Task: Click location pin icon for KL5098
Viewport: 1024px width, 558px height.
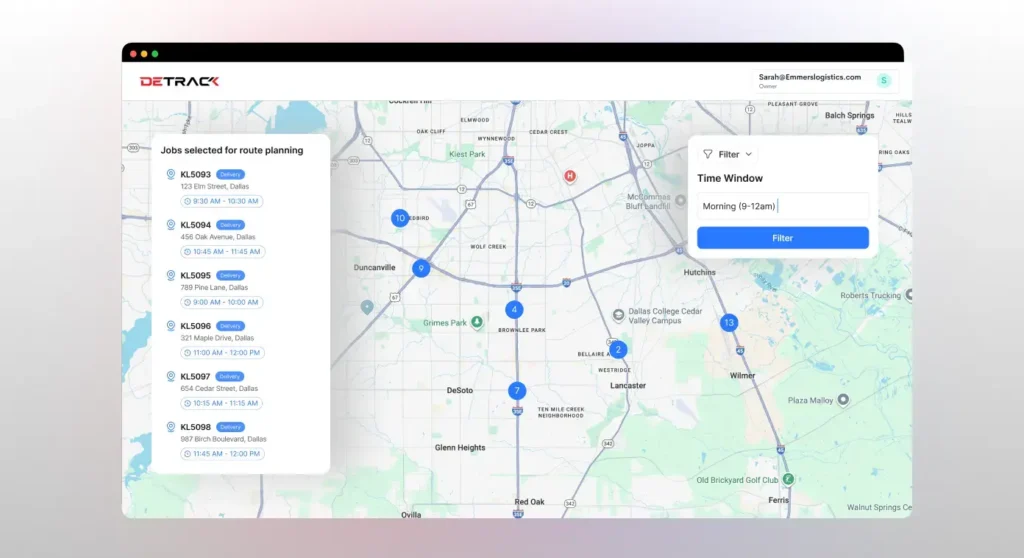Action: click(x=170, y=427)
